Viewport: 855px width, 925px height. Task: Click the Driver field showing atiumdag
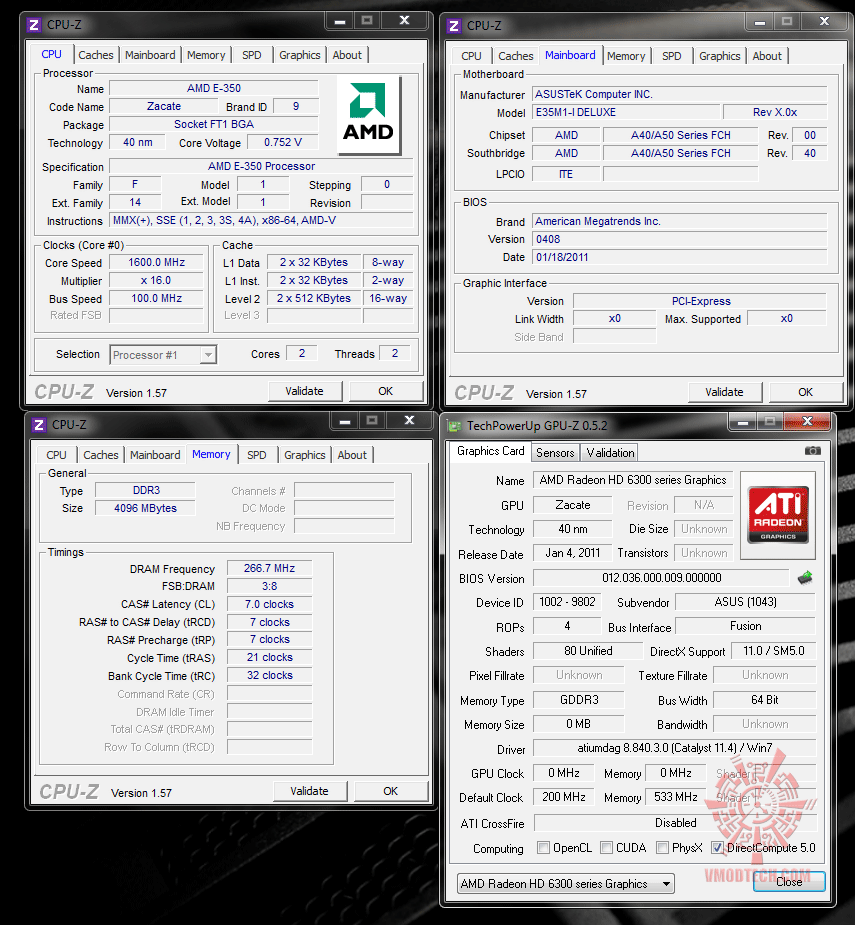pyautogui.click(x=674, y=748)
